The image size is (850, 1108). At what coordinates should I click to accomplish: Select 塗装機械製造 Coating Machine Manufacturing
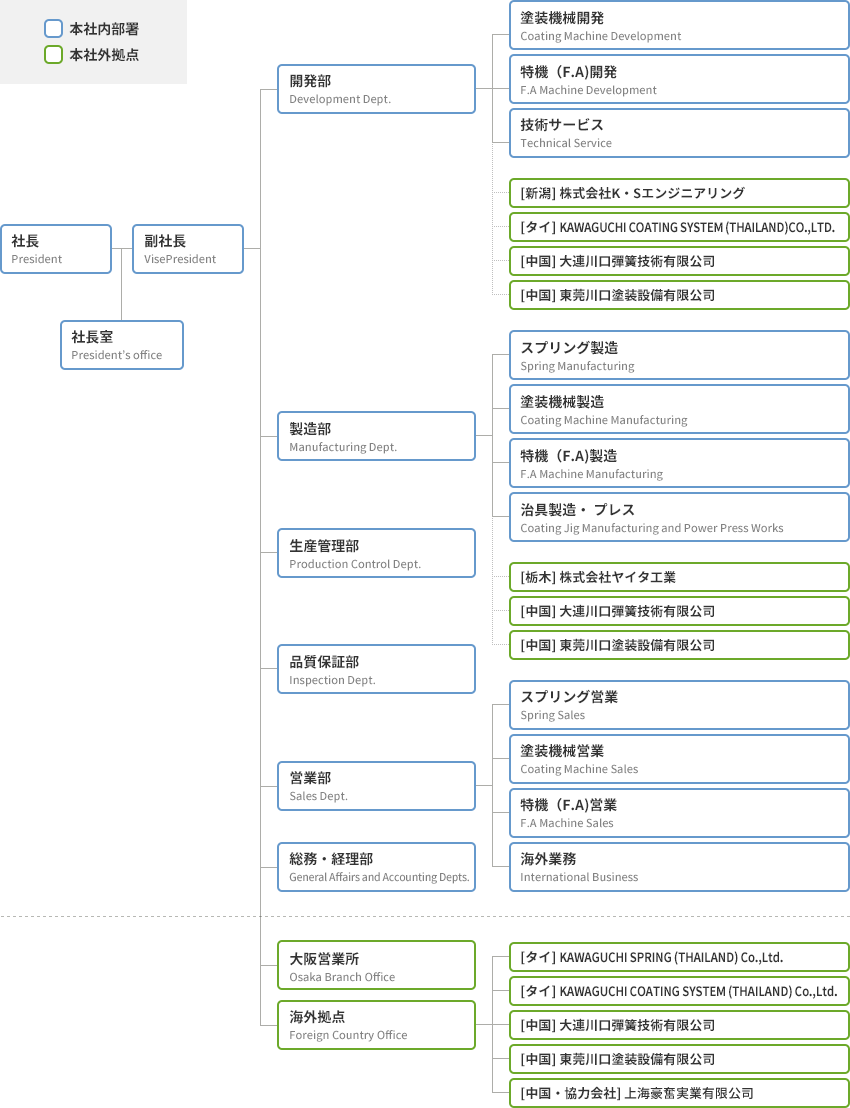679,409
